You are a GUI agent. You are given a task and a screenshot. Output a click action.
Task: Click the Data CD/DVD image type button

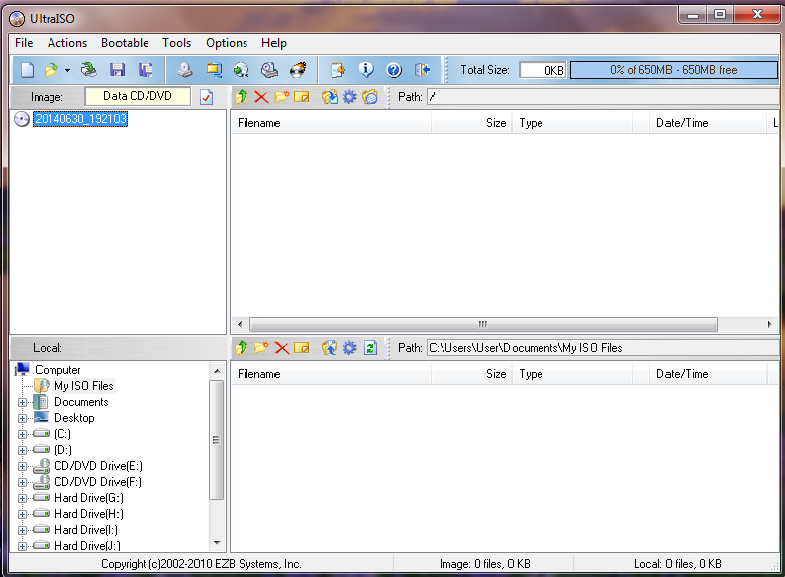tap(138, 96)
